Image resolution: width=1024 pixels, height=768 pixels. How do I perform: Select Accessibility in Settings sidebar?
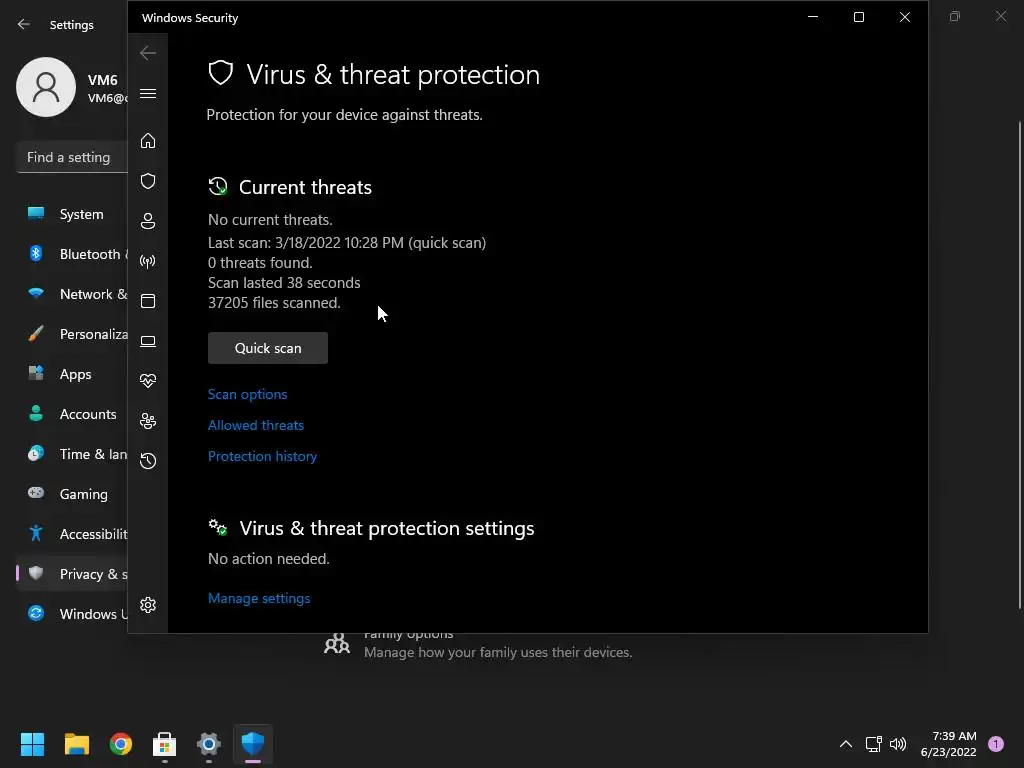tap(72, 534)
